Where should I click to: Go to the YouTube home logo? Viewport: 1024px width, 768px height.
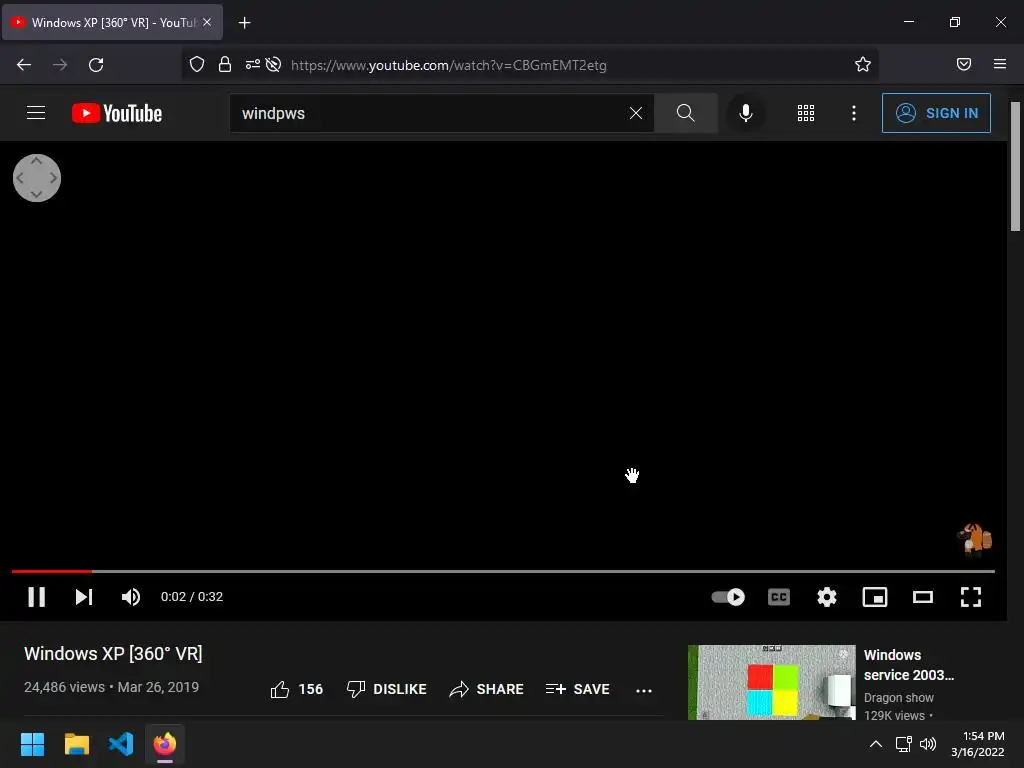tap(117, 113)
